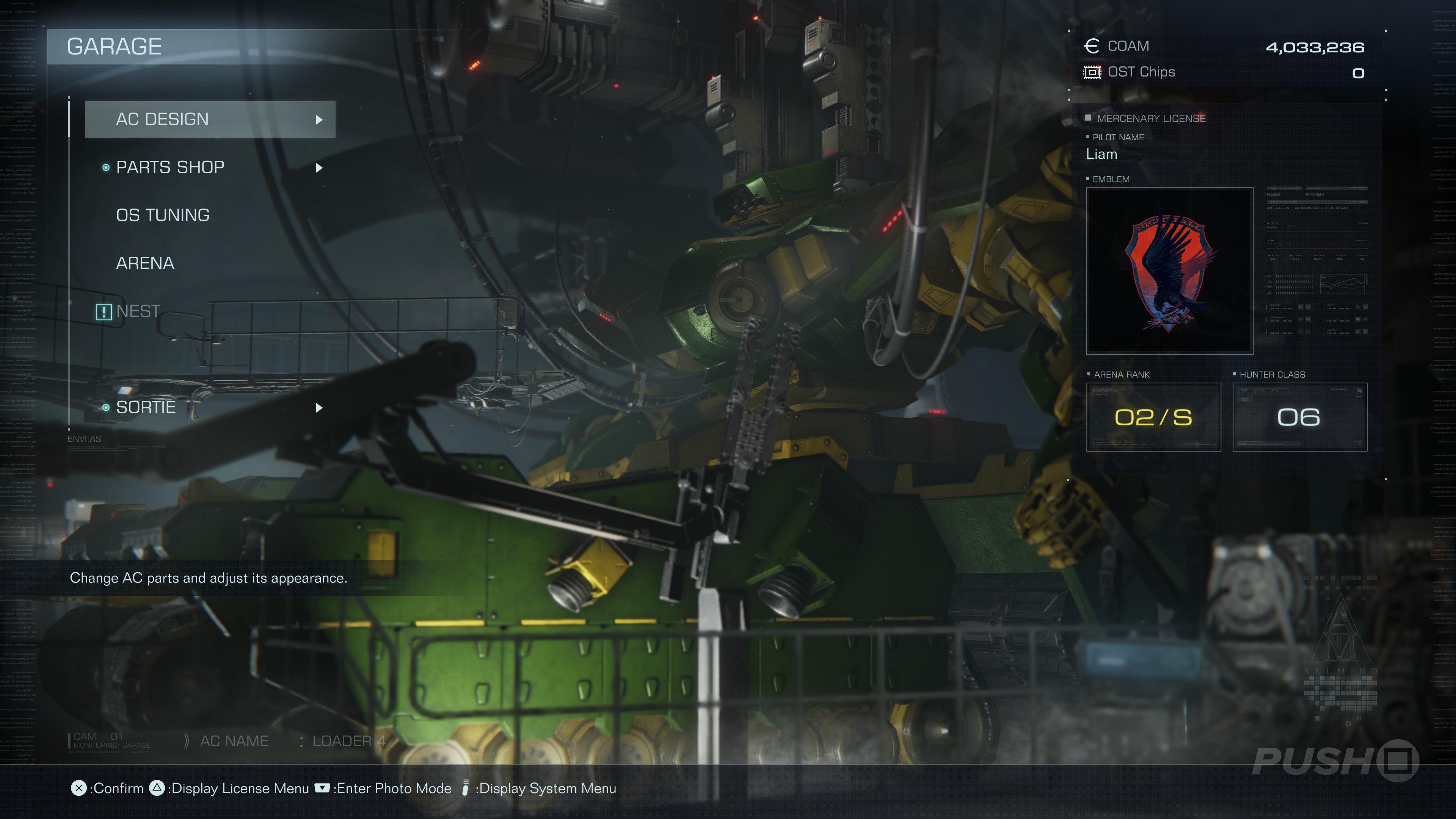
Task: Click the NEST alert exclamation icon
Action: click(x=104, y=312)
